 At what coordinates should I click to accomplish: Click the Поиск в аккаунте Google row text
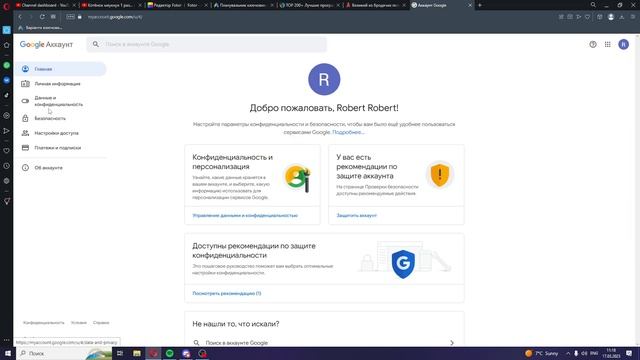pos(237,343)
